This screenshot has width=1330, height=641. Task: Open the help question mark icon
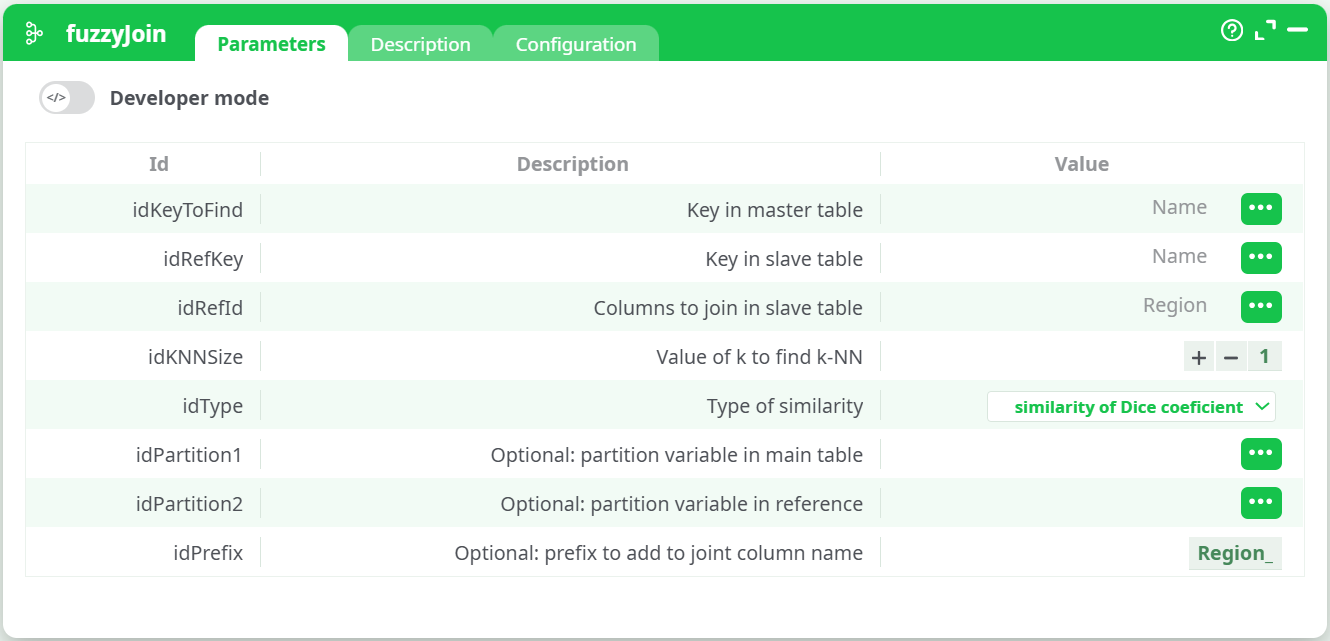click(x=1232, y=31)
